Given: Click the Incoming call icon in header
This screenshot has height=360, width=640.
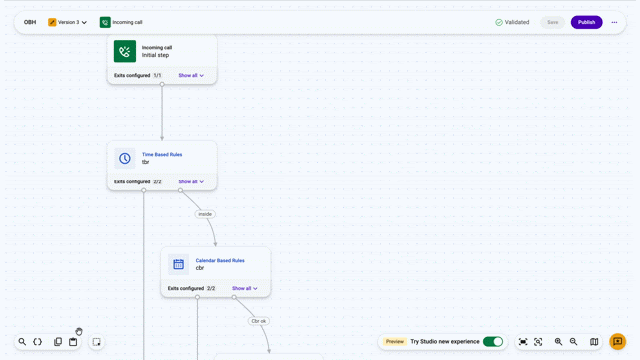Looking at the screenshot, I should (x=105, y=22).
